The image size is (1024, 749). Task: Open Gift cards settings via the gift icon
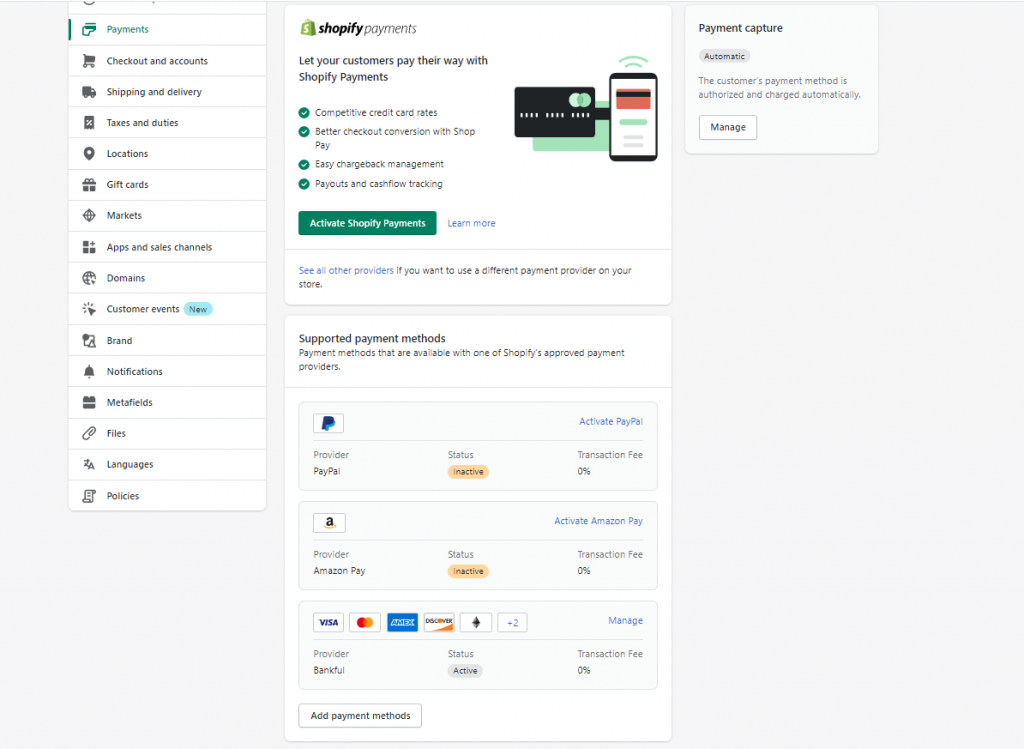(x=88, y=184)
